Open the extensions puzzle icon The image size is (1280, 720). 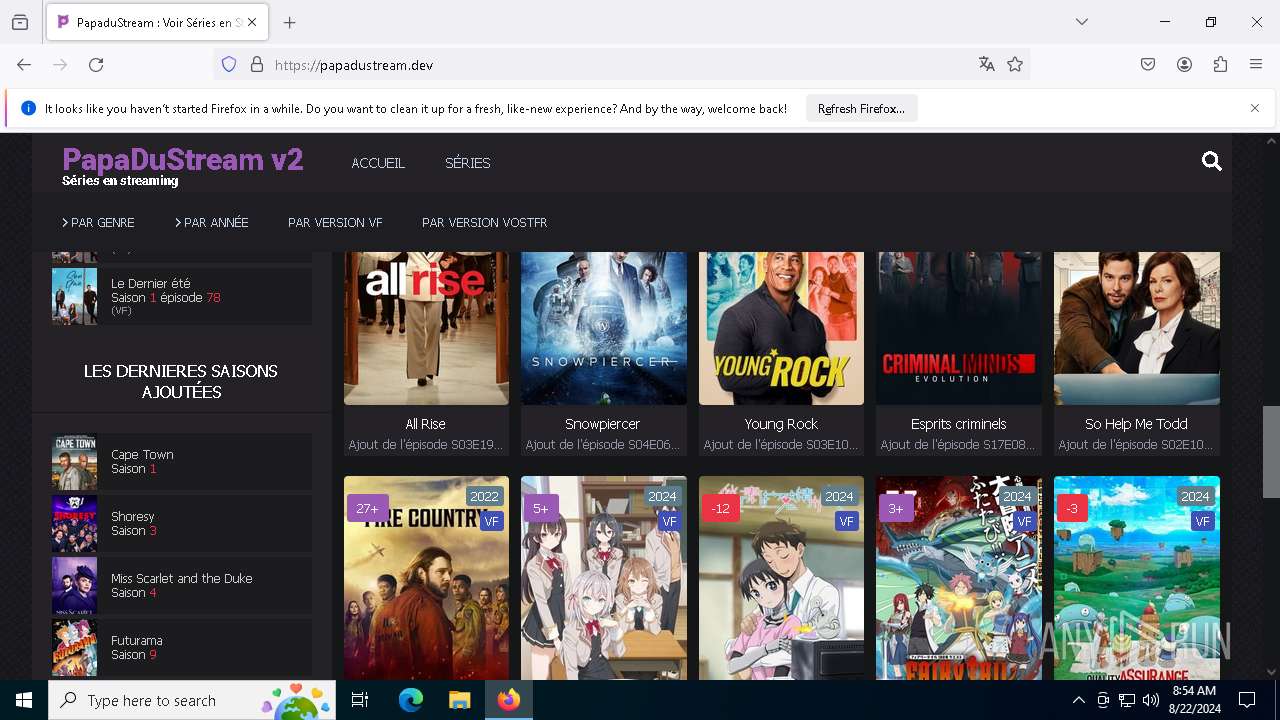(x=1220, y=65)
